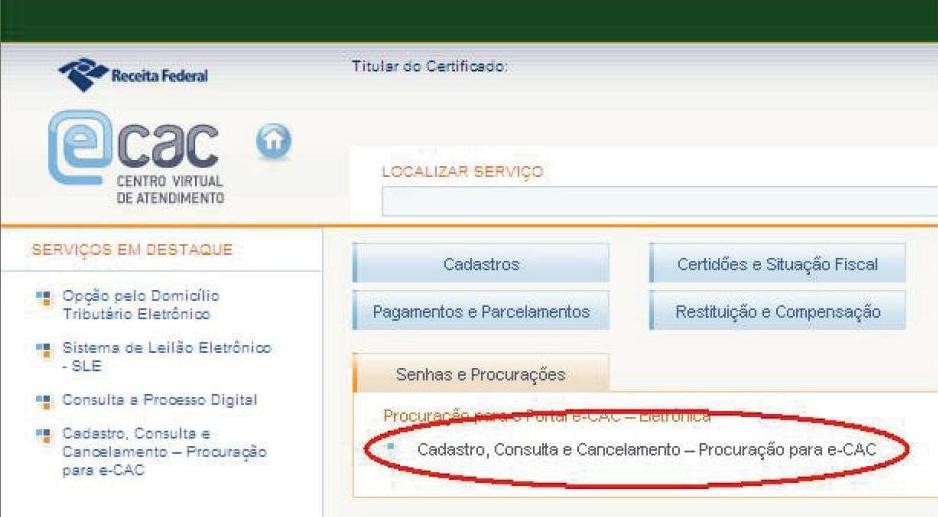The width and height of the screenshot is (938, 517).
Task: Open Certidões e Situação Fiscal category
Action: (x=777, y=263)
